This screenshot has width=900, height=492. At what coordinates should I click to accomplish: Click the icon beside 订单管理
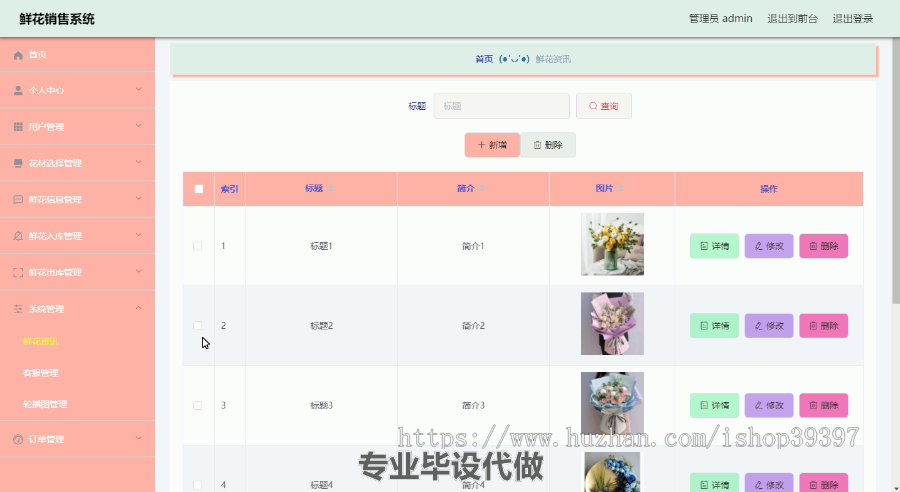18,439
